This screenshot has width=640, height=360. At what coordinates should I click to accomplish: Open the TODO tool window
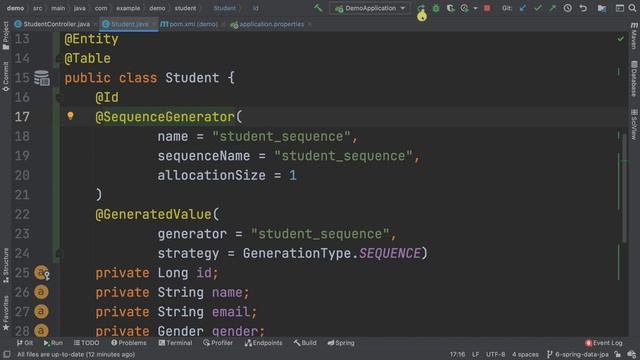point(87,343)
